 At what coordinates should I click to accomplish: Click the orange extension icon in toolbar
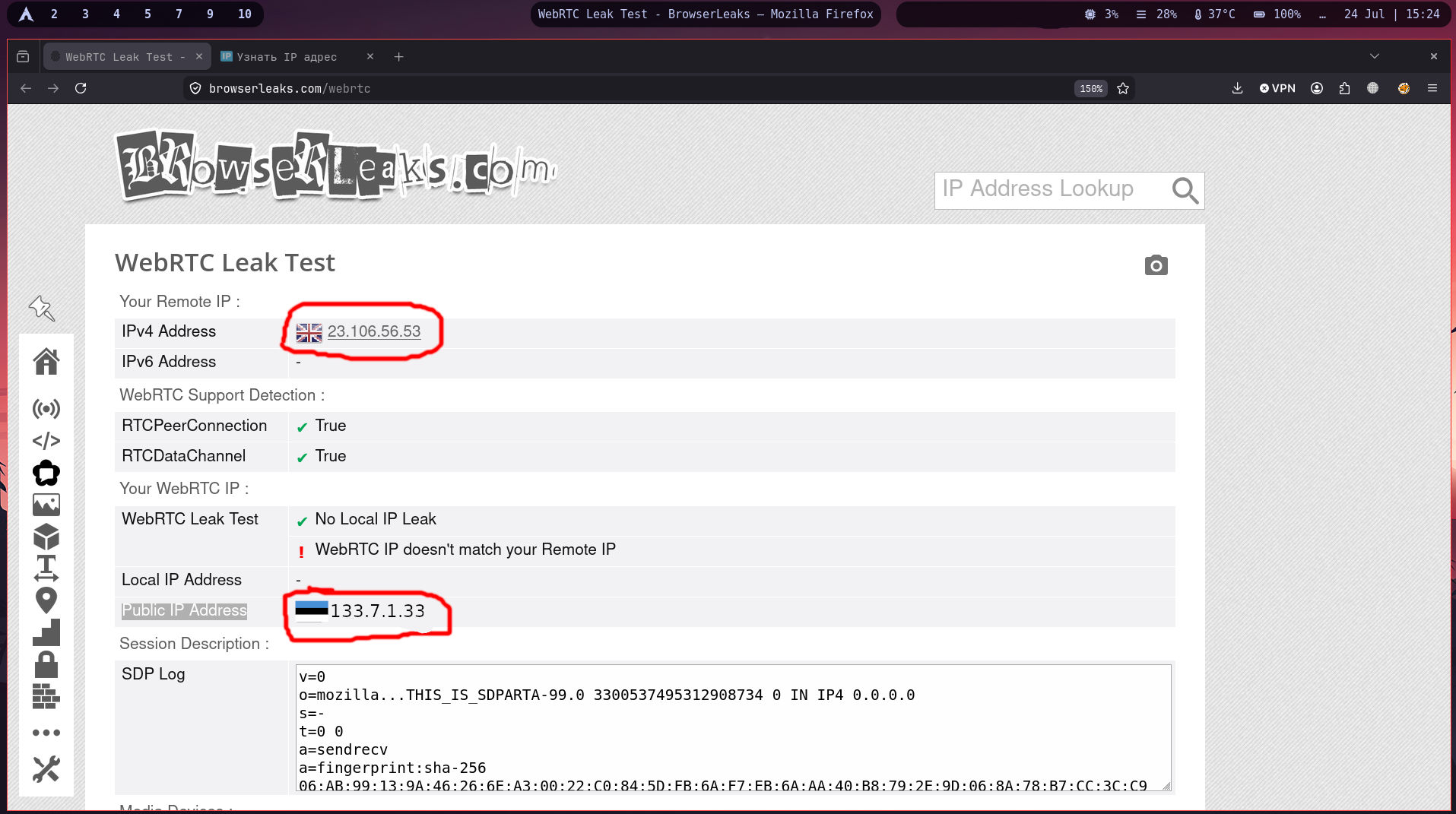(1404, 89)
